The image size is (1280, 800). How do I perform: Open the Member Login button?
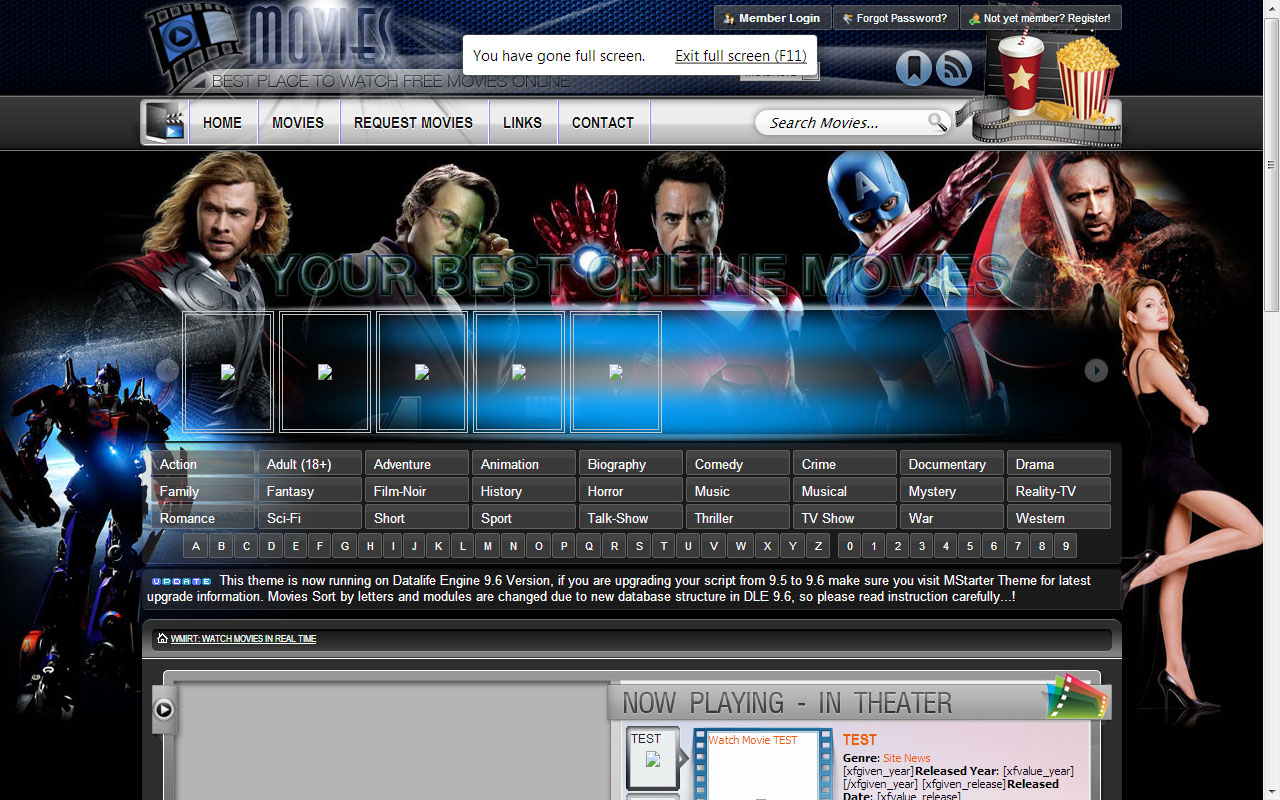771,18
